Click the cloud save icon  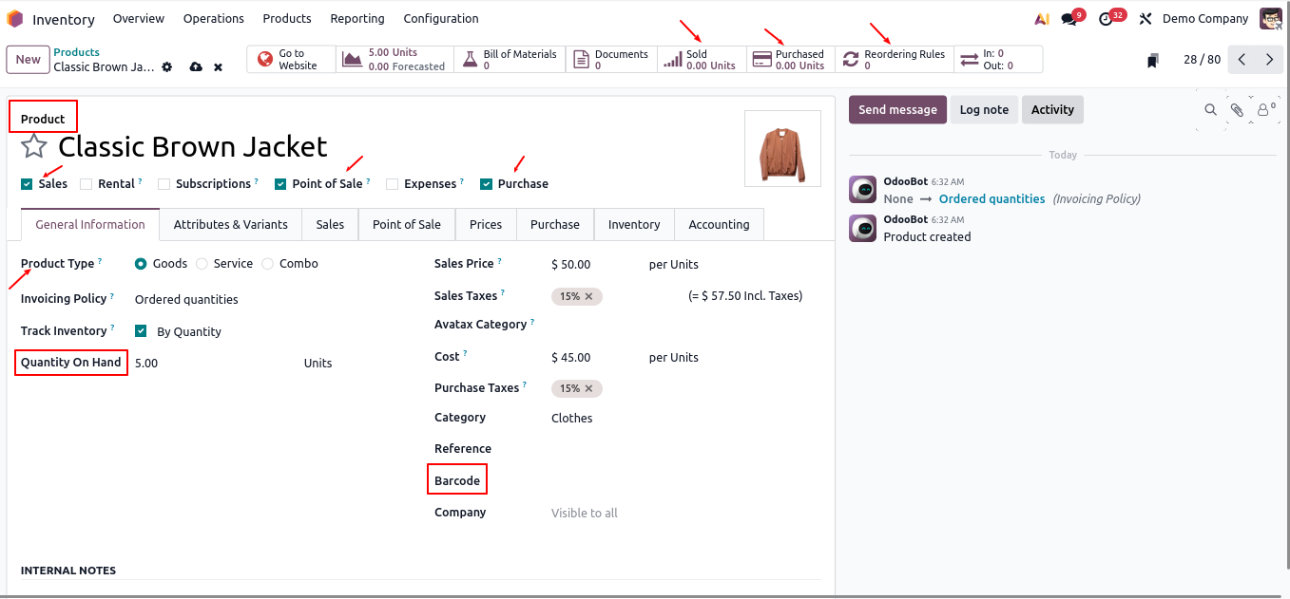pyautogui.click(x=195, y=67)
